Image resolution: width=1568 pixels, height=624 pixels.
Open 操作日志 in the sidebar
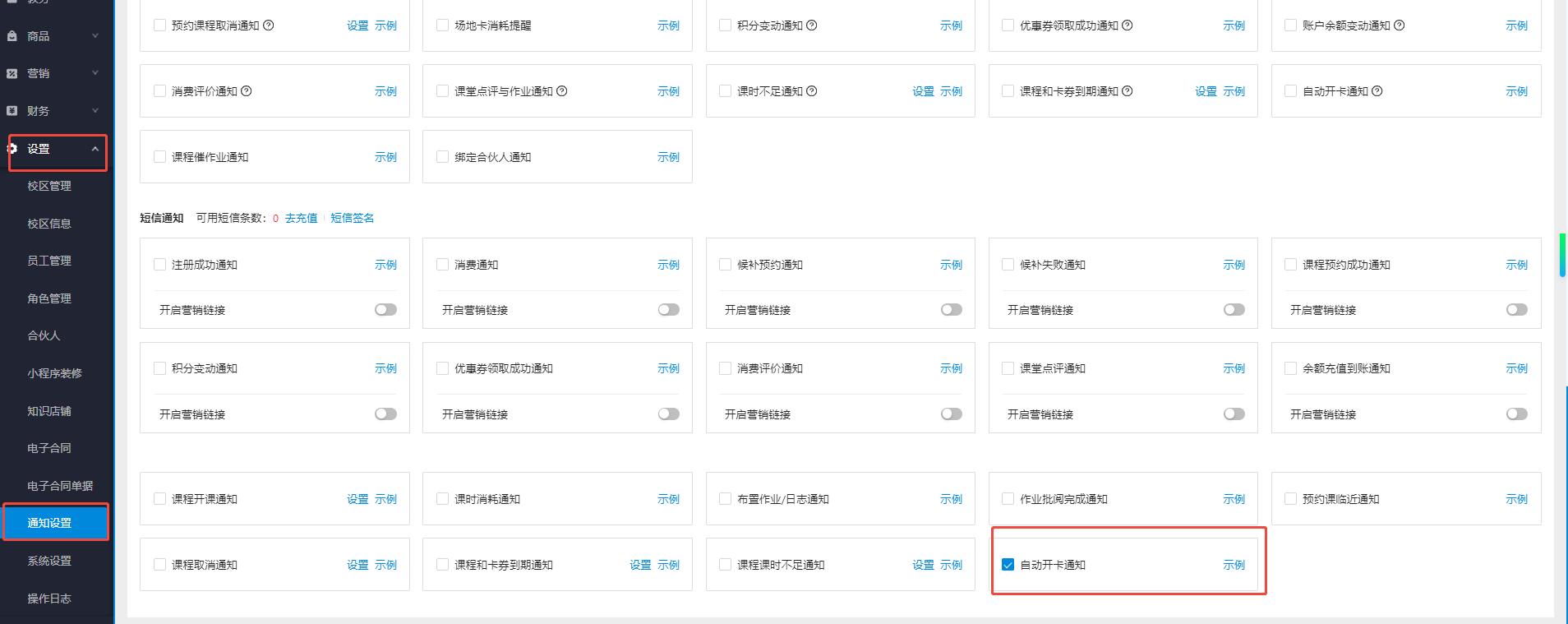pos(49,599)
